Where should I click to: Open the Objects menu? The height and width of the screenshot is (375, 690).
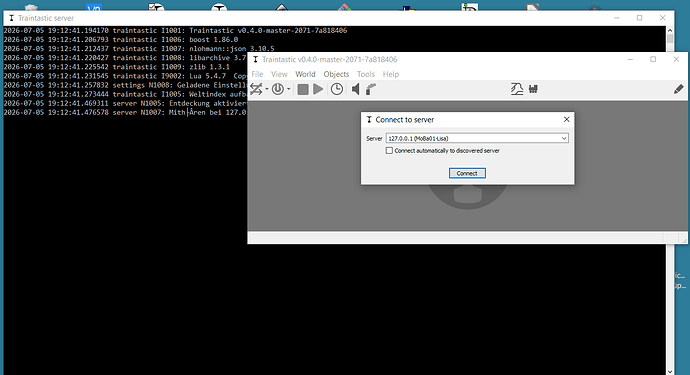pos(336,74)
